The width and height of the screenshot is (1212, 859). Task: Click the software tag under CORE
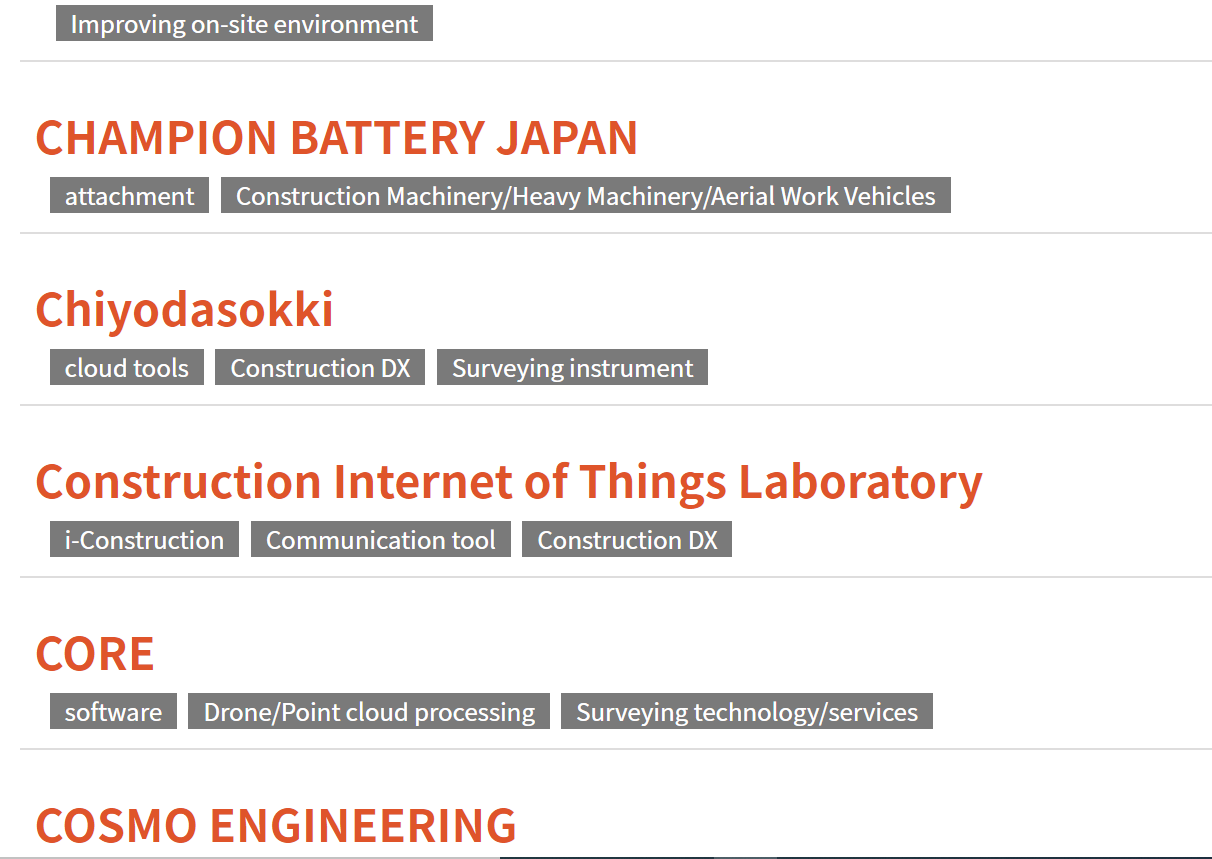113,712
